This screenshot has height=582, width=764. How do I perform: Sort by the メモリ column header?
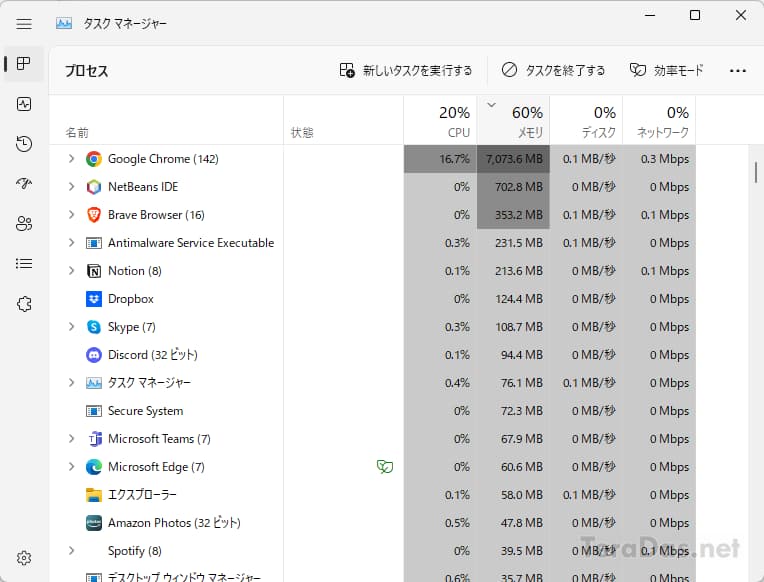point(514,120)
